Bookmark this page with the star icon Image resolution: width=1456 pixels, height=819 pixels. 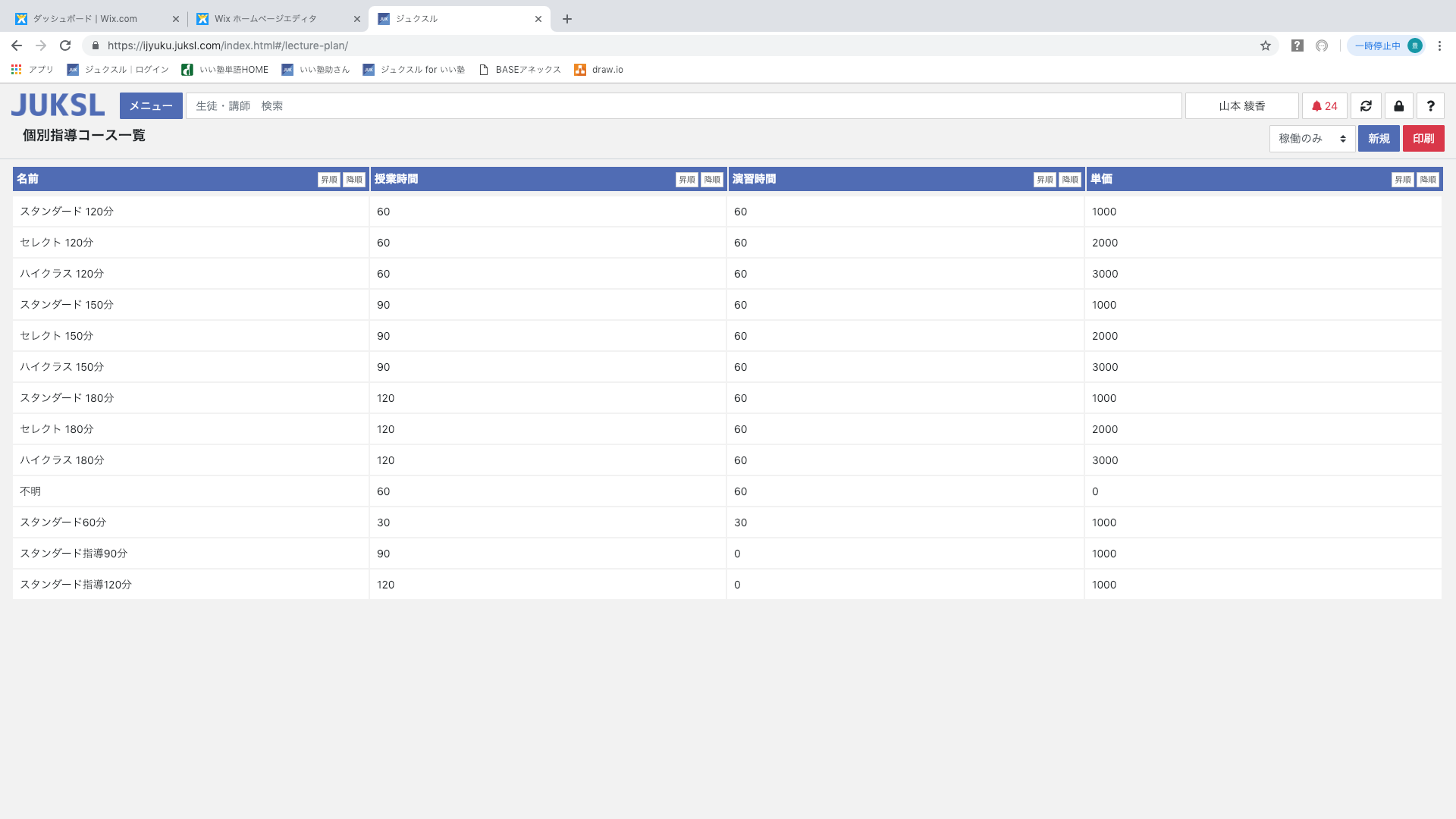pyautogui.click(x=1266, y=45)
